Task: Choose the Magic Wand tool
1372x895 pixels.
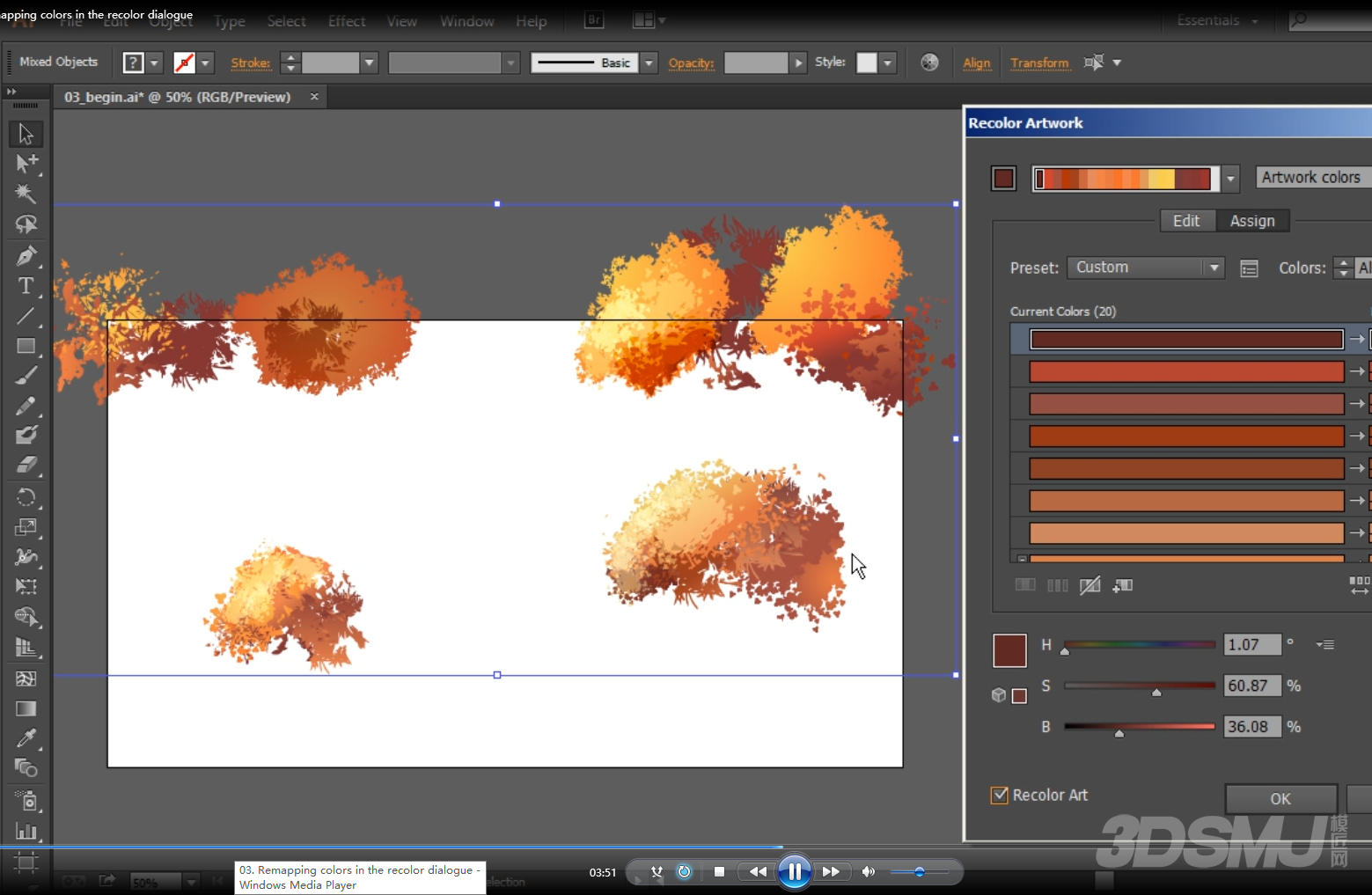Action: (26, 194)
